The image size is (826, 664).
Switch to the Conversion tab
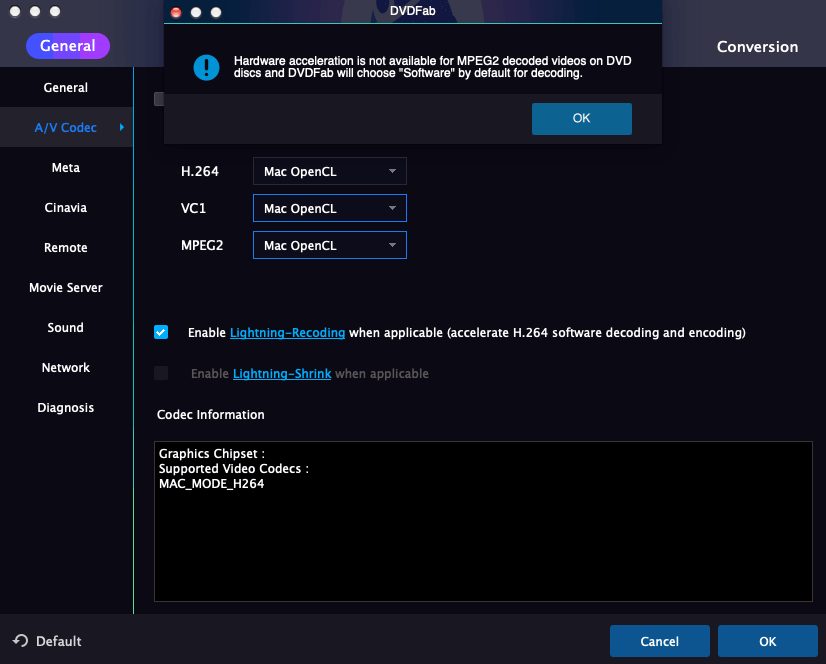click(x=757, y=47)
